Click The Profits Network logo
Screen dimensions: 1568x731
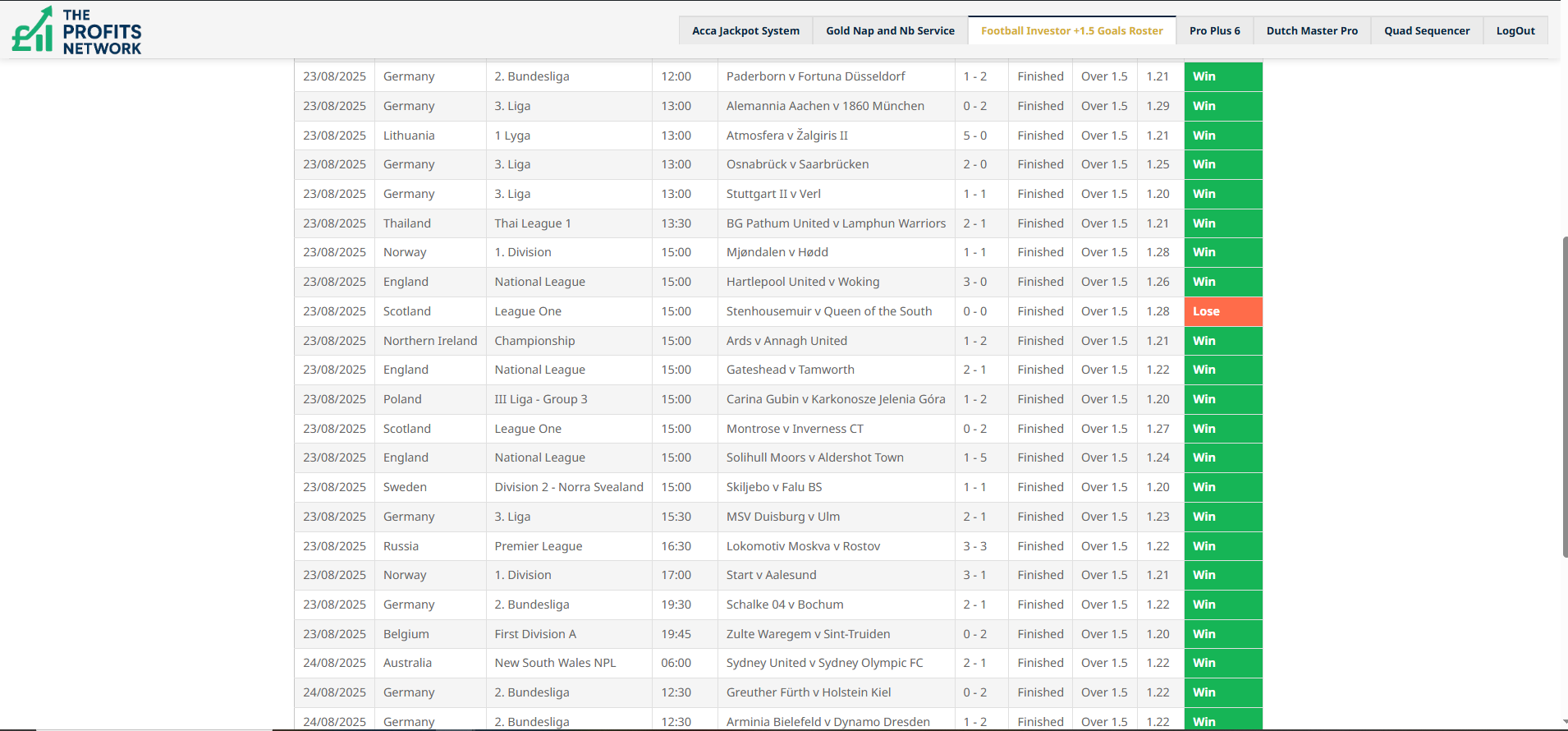tap(76, 31)
